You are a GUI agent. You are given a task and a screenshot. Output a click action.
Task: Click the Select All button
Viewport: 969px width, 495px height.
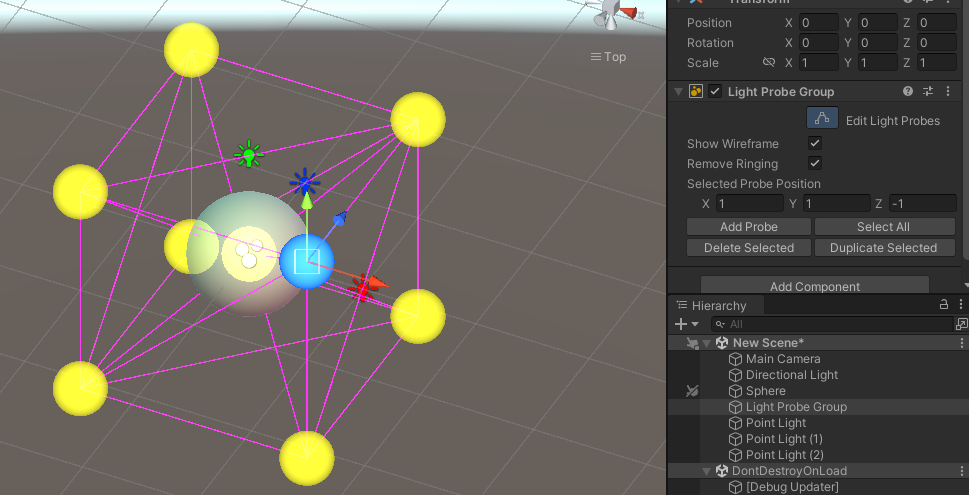[x=884, y=227]
